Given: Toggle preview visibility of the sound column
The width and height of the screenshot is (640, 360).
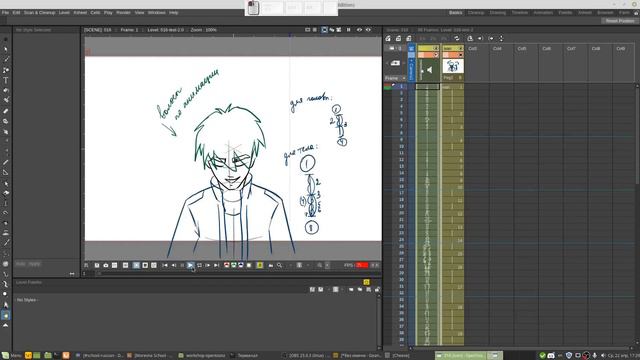Looking at the screenshot, I should tap(436, 48).
